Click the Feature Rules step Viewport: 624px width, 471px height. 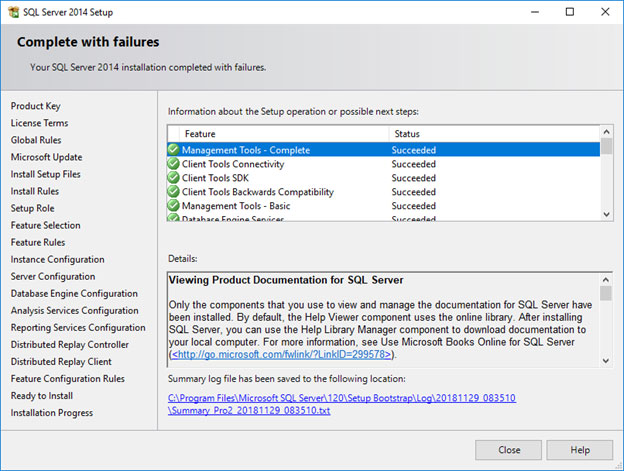pyautogui.click(x=38, y=242)
